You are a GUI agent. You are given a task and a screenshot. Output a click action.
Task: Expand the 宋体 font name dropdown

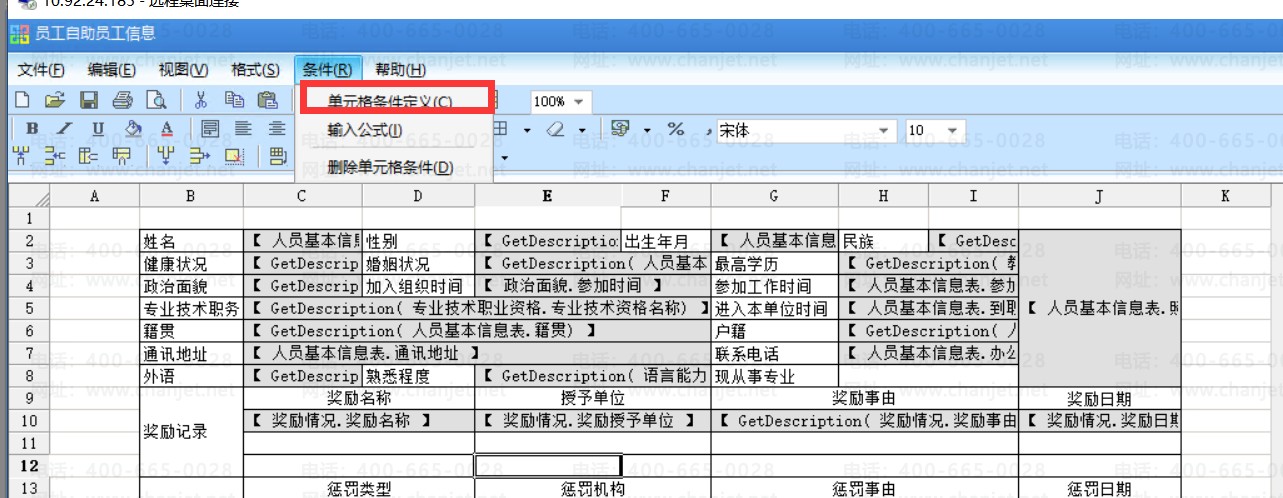click(884, 130)
